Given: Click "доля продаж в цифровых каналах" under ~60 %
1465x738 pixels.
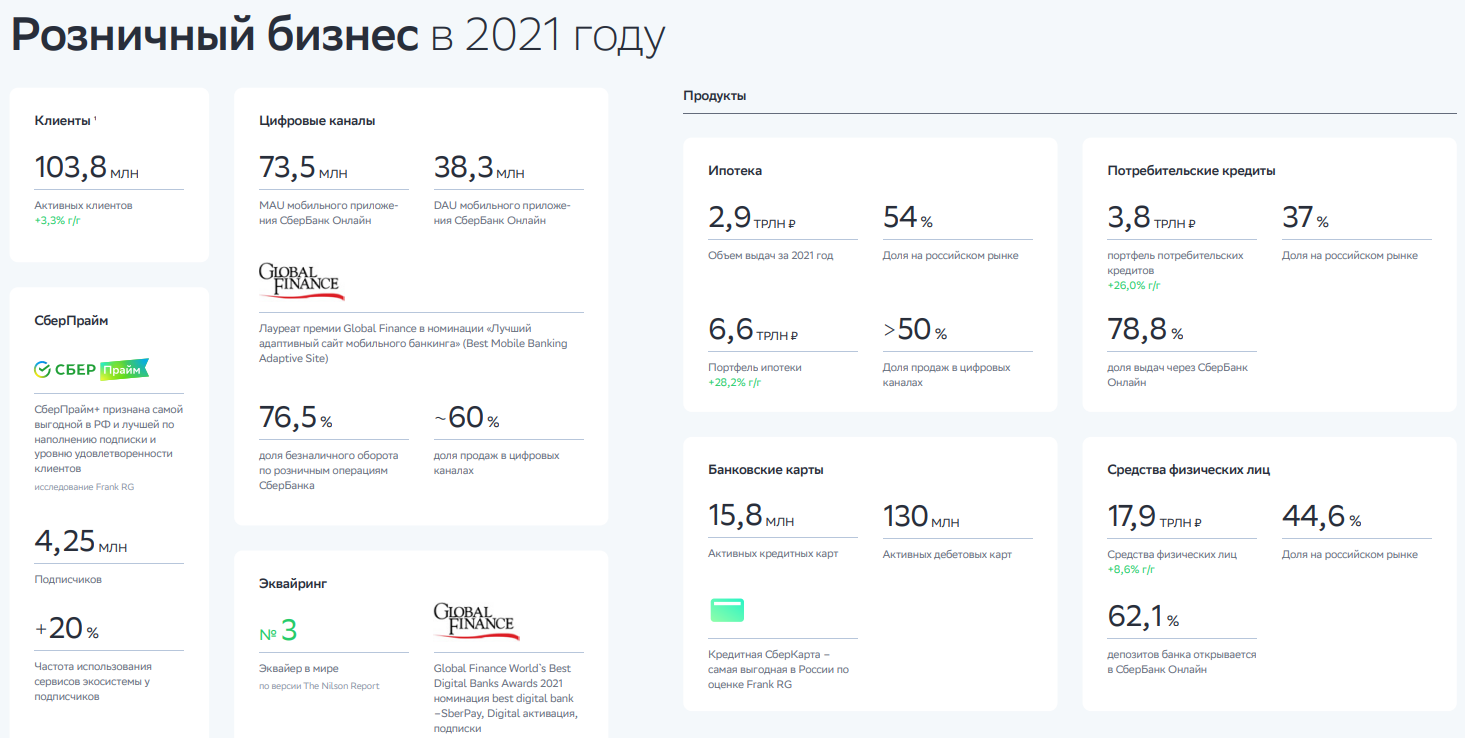Looking at the screenshot, I should pos(497,462).
